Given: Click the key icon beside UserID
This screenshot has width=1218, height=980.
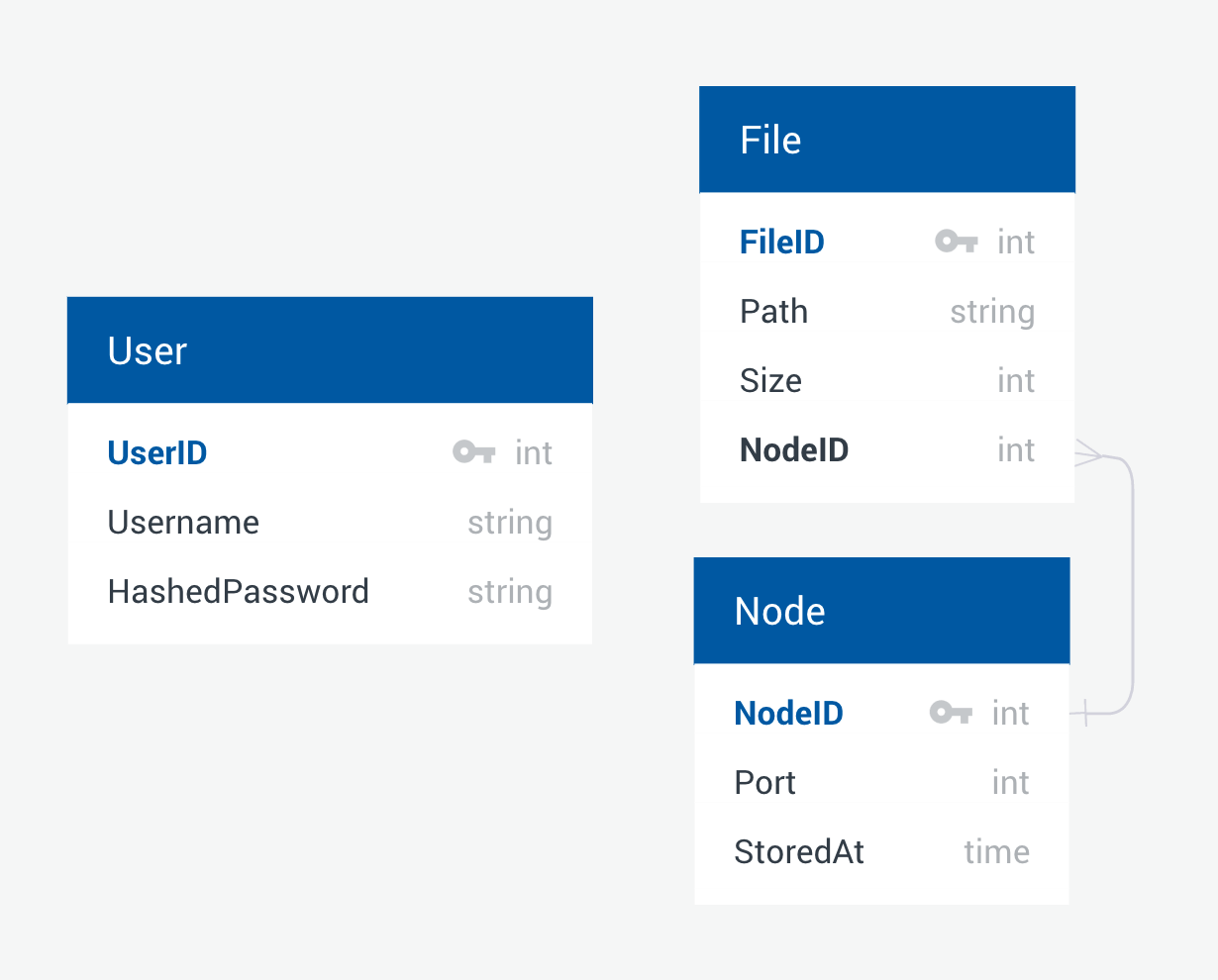Looking at the screenshot, I should 473,451.
